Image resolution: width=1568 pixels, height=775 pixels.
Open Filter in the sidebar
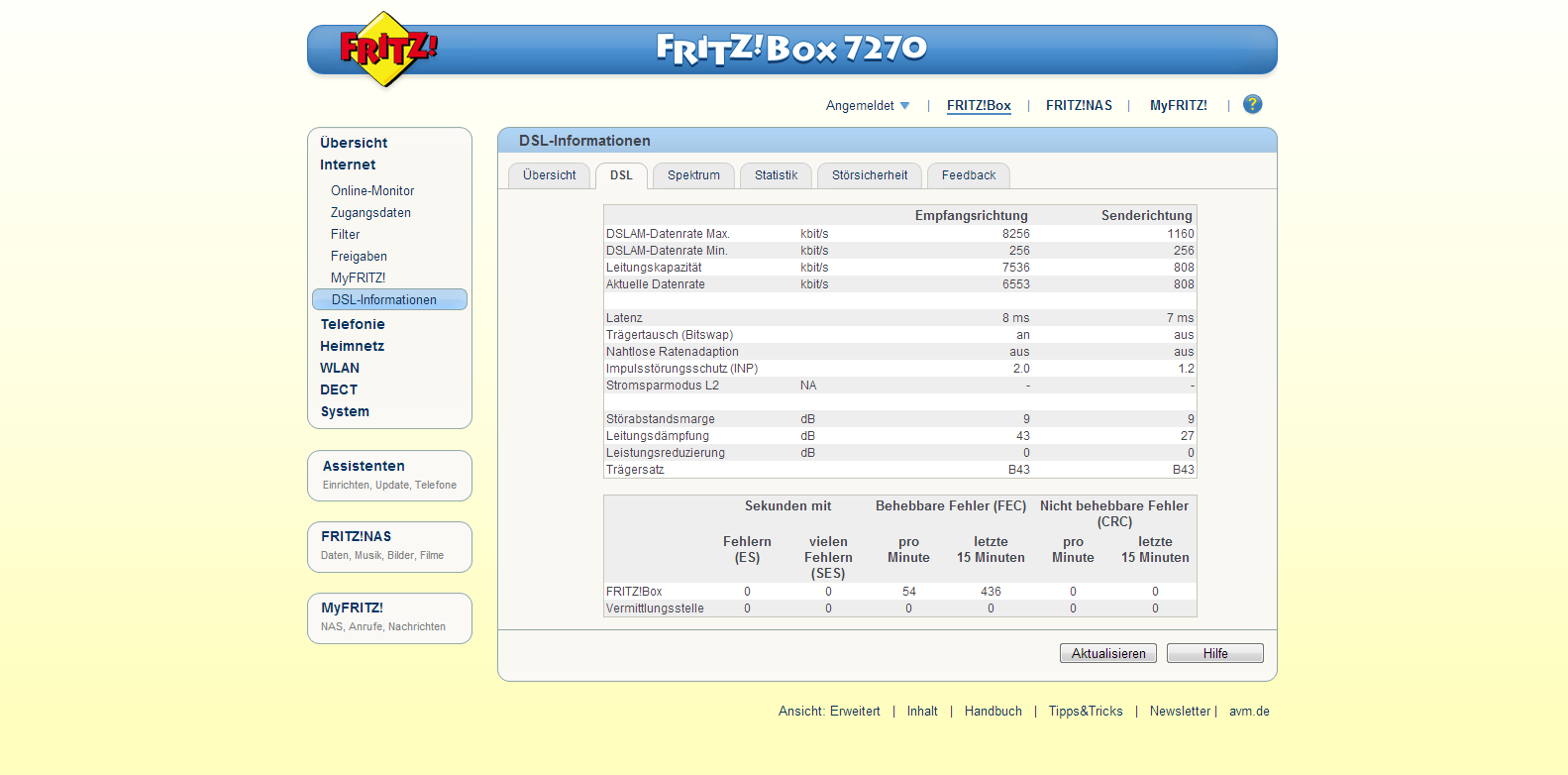pos(345,234)
